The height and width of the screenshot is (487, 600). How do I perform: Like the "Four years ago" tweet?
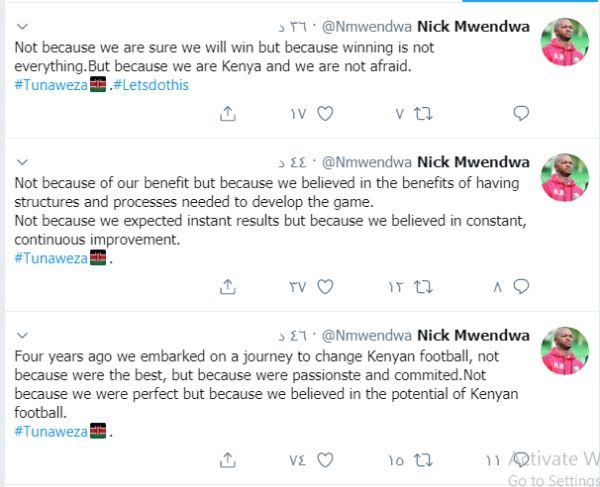tap(324, 460)
